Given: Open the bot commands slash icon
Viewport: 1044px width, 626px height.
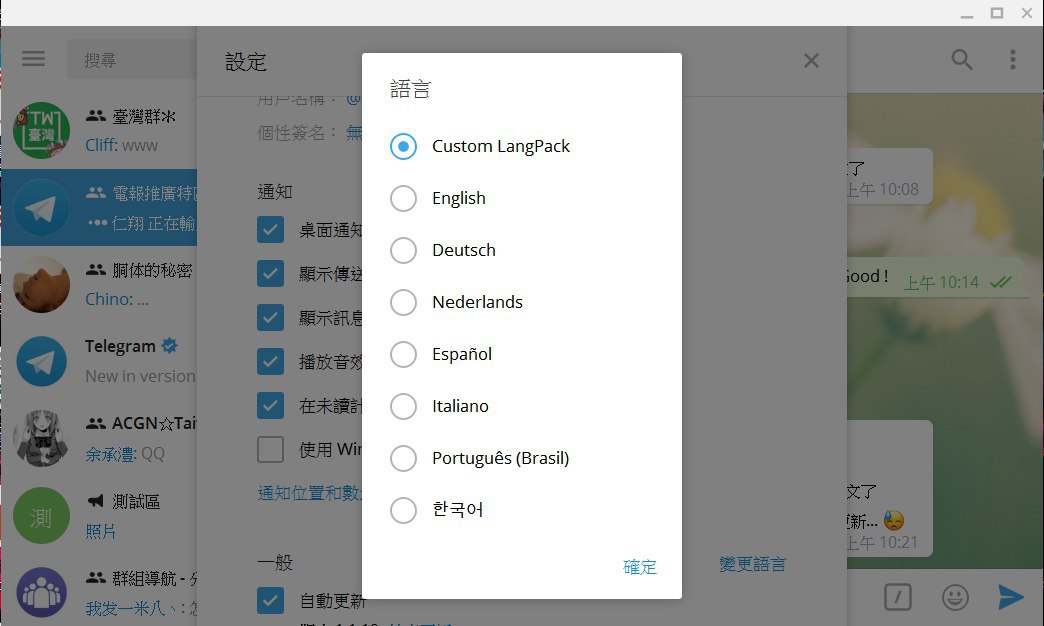Looking at the screenshot, I should click(x=898, y=597).
